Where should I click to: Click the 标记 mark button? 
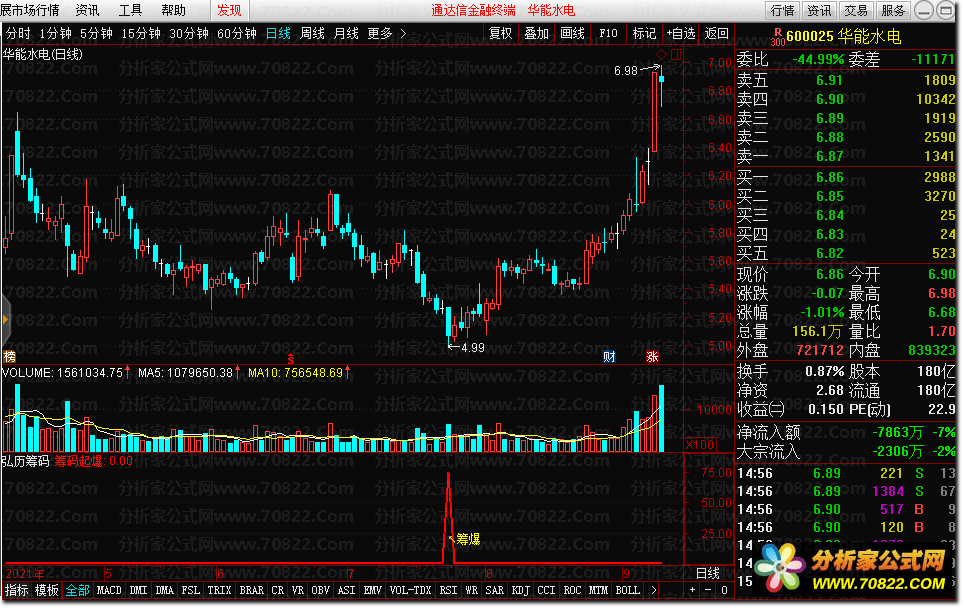tap(644, 34)
